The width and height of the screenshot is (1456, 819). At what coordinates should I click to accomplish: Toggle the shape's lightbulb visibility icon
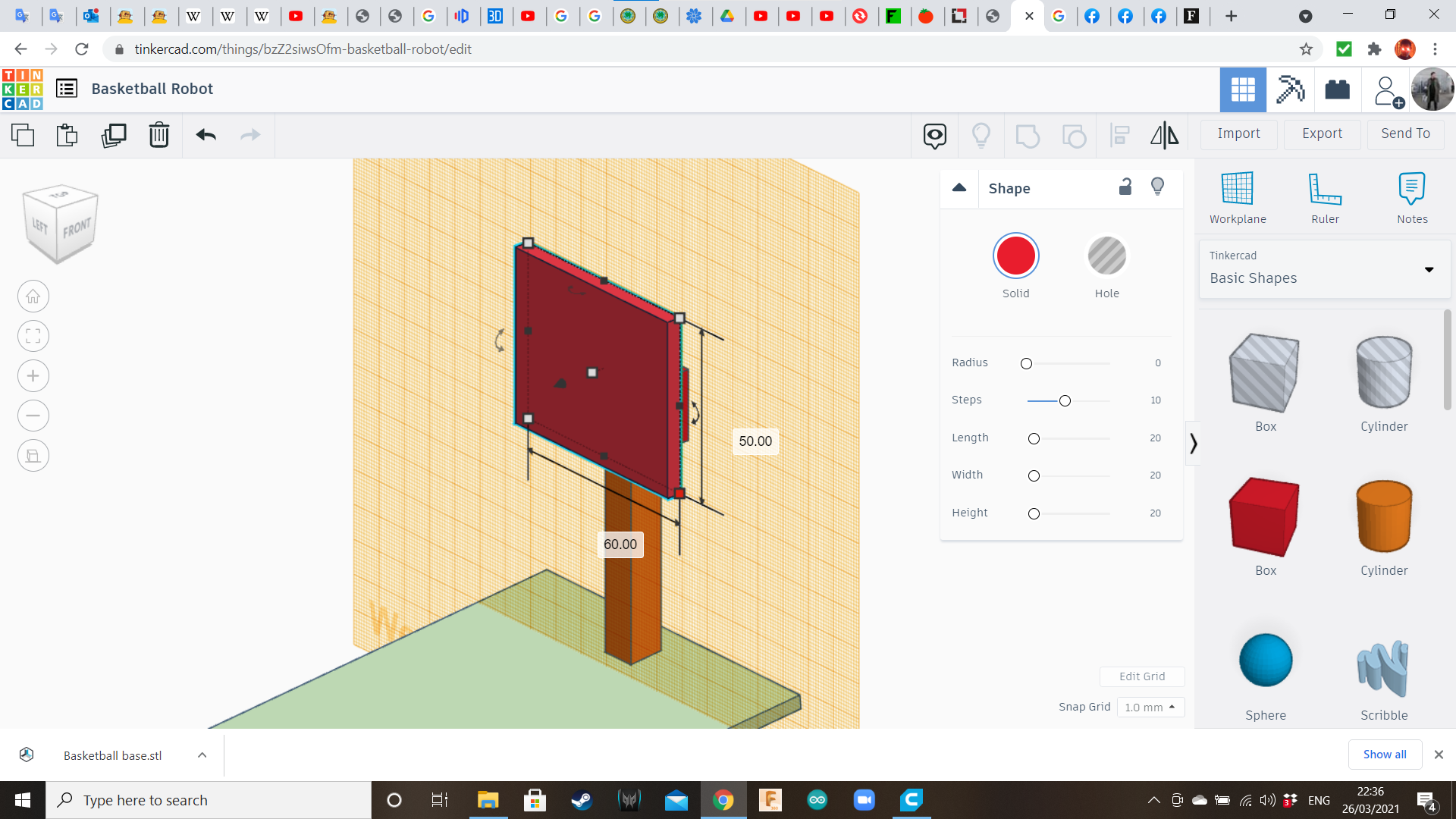pos(1157,187)
